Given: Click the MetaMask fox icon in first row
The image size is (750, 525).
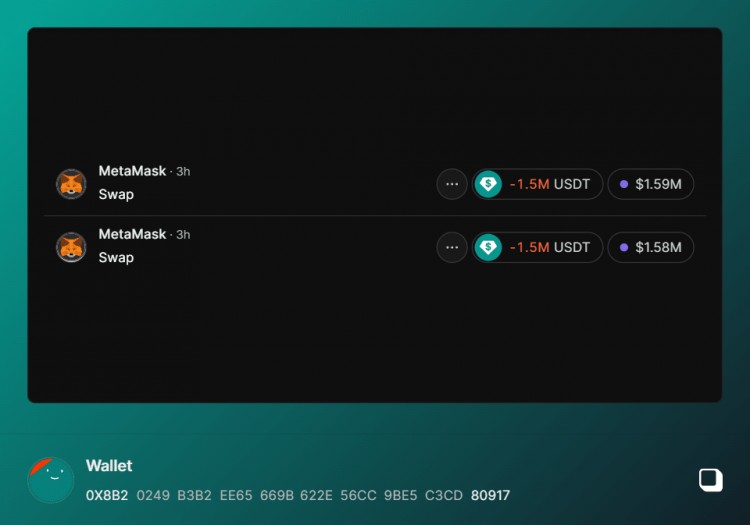Looking at the screenshot, I should click(x=71, y=184).
